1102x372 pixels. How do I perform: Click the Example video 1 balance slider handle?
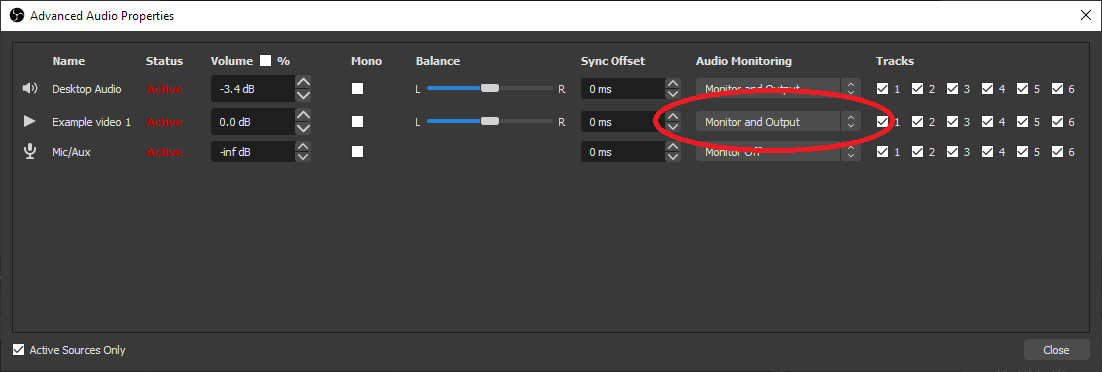pos(490,122)
